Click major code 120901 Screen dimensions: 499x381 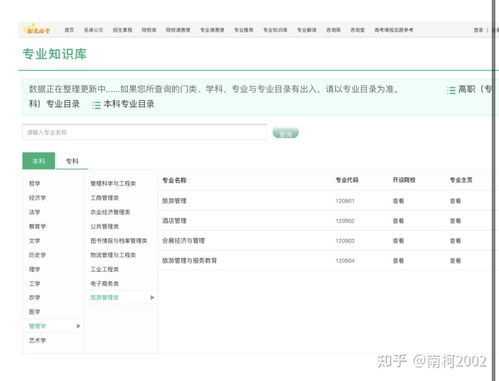(x=345, y=201)
